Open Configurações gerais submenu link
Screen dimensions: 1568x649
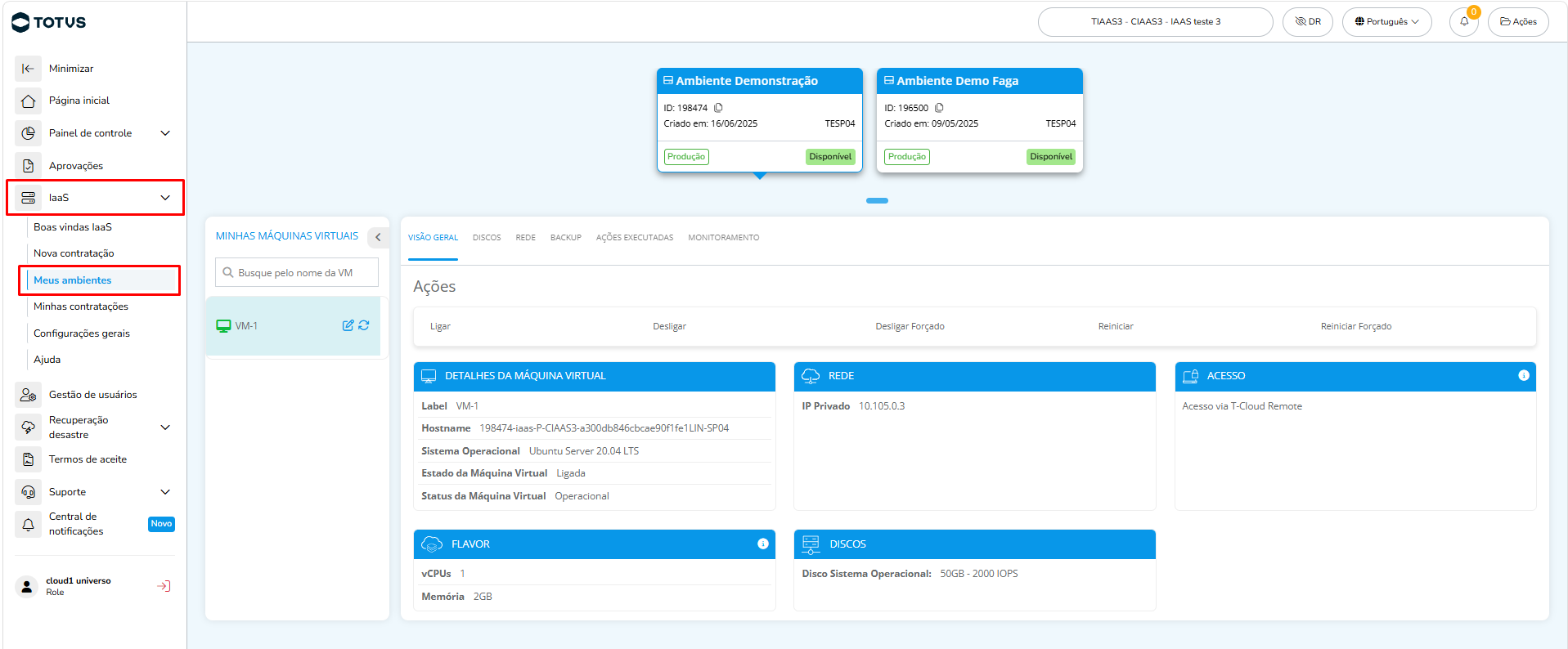[x=82, y=333]
